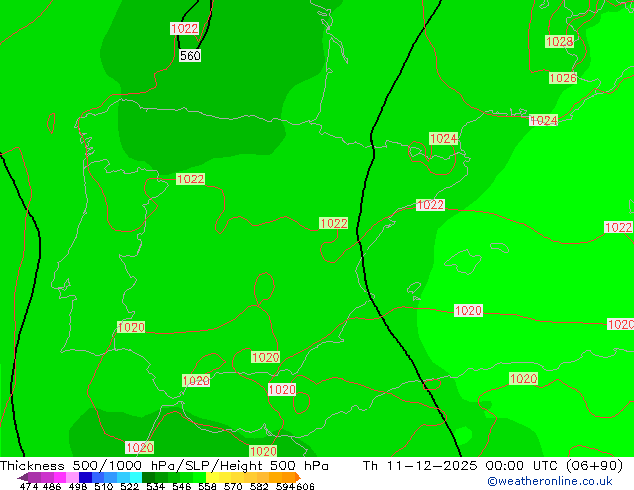
Task: Pick the bright yellow swatch above 558
Action: [212, 477]
